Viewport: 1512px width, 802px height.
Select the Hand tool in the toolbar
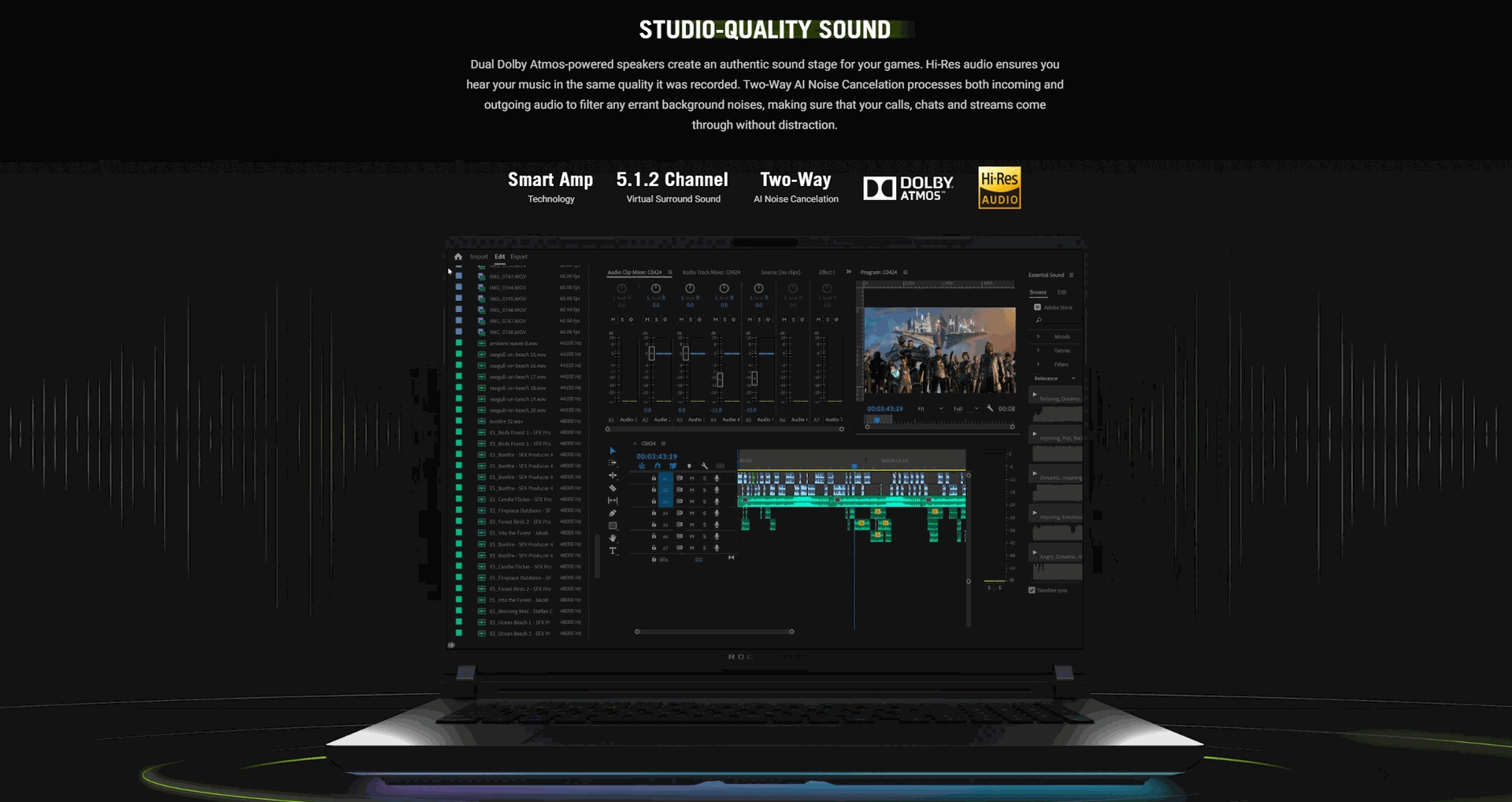(613, 539)
